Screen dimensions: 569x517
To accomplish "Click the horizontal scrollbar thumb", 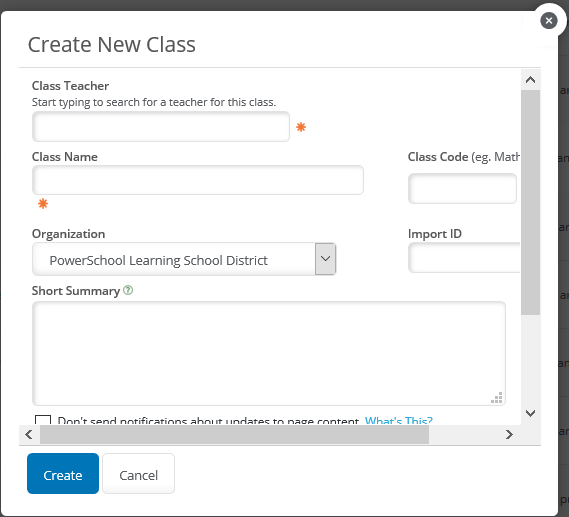I will tap(234, 434).
